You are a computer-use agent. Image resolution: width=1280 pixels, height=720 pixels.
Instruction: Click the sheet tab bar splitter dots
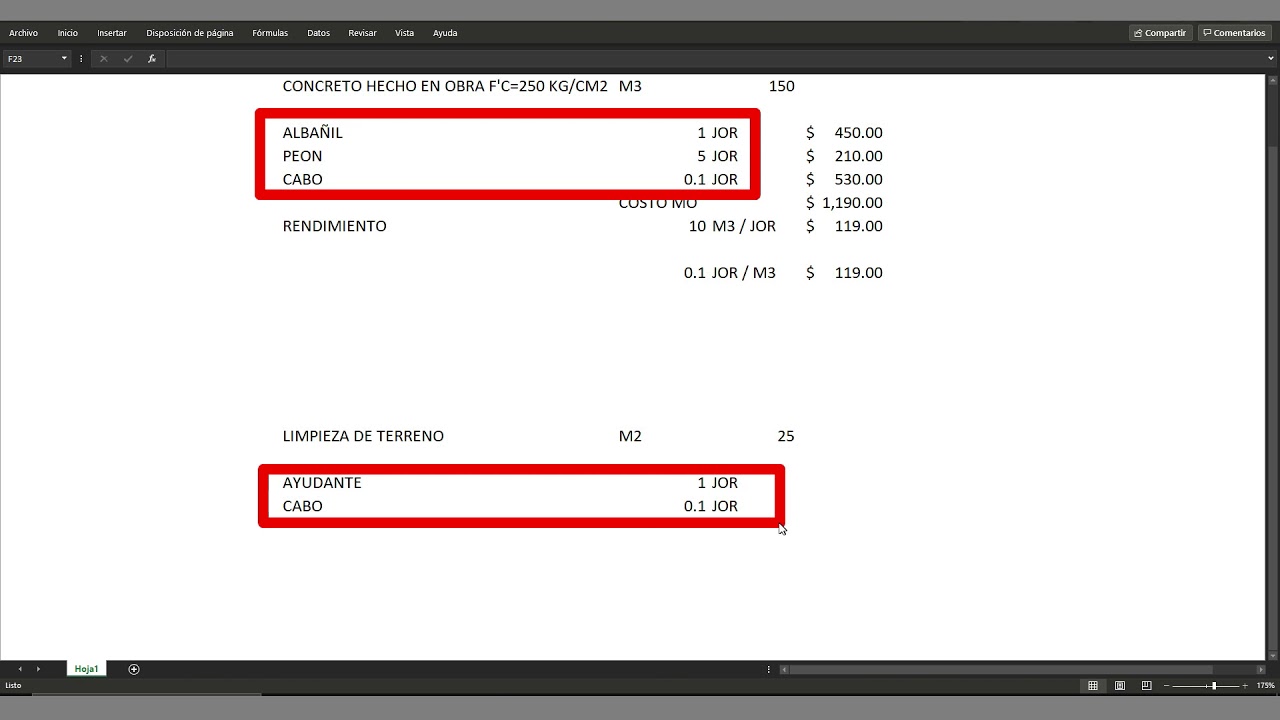(769, 669)
